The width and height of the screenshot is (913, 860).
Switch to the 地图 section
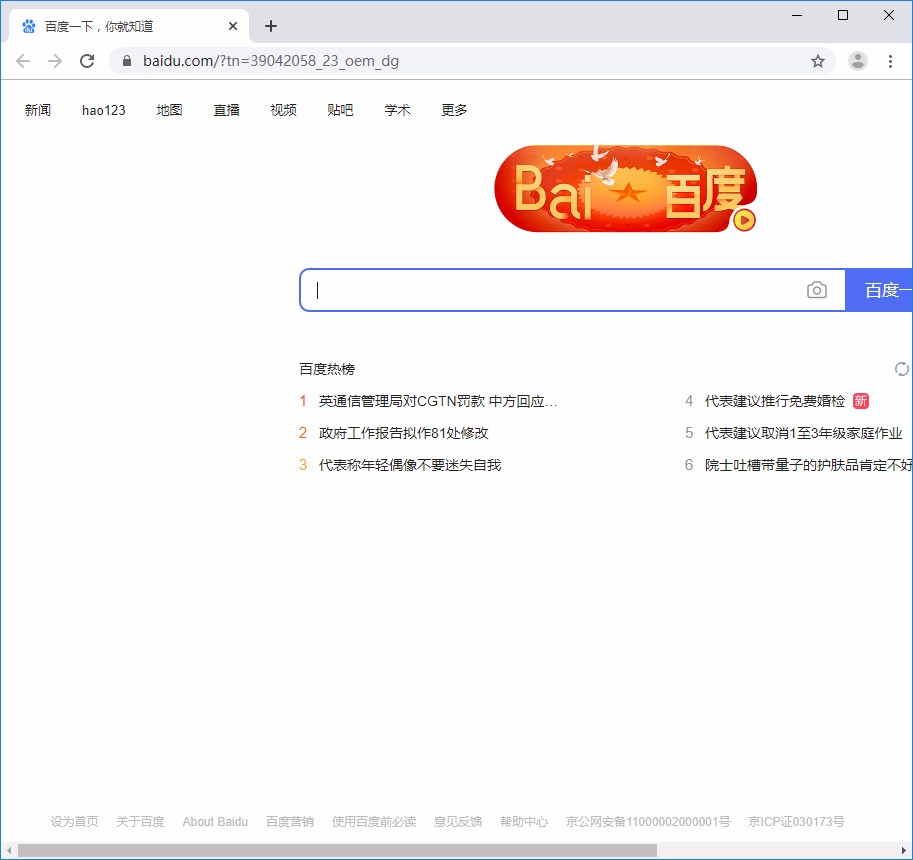point(169,110)
